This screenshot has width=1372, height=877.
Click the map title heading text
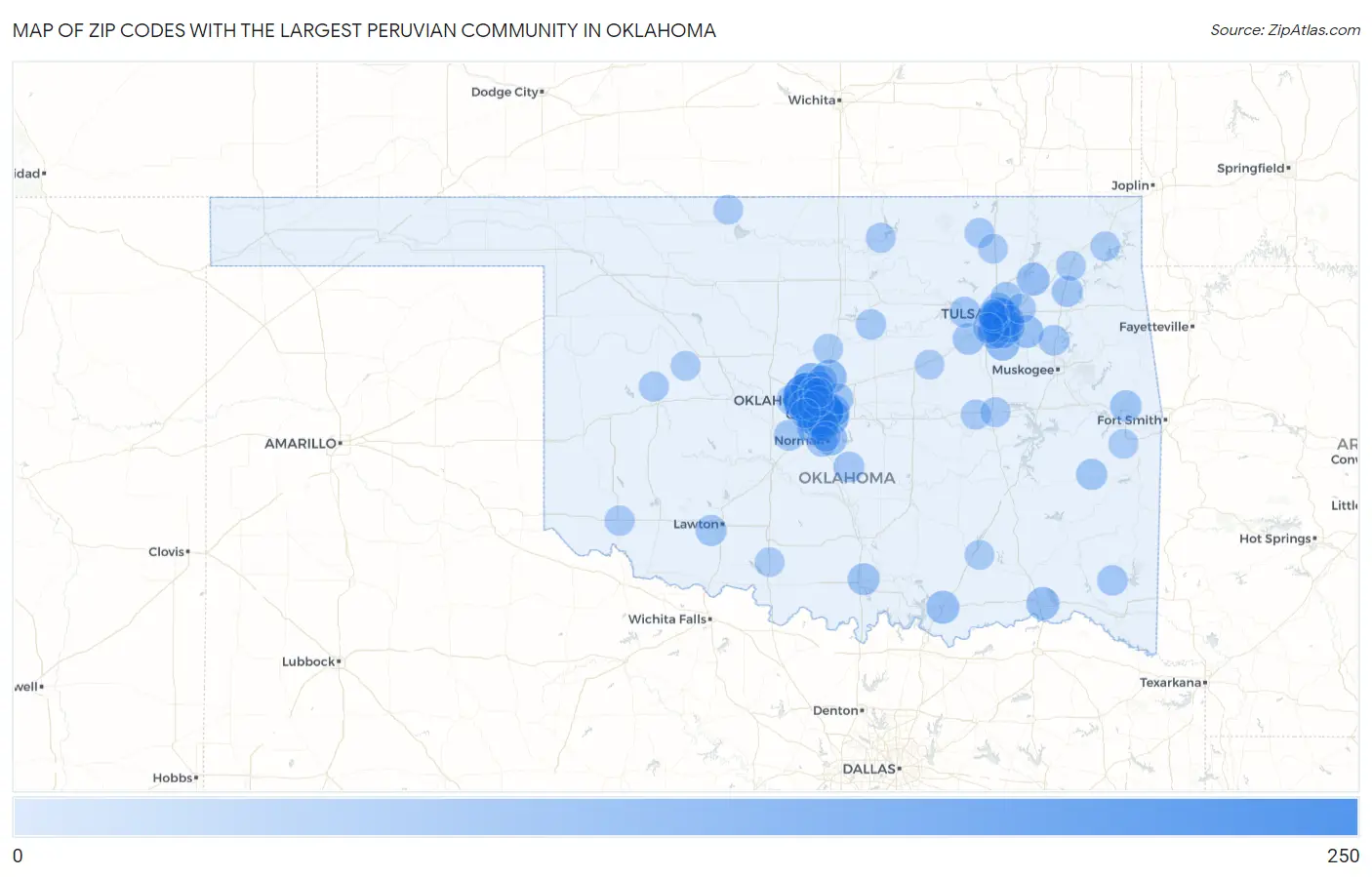pos(364,30)
